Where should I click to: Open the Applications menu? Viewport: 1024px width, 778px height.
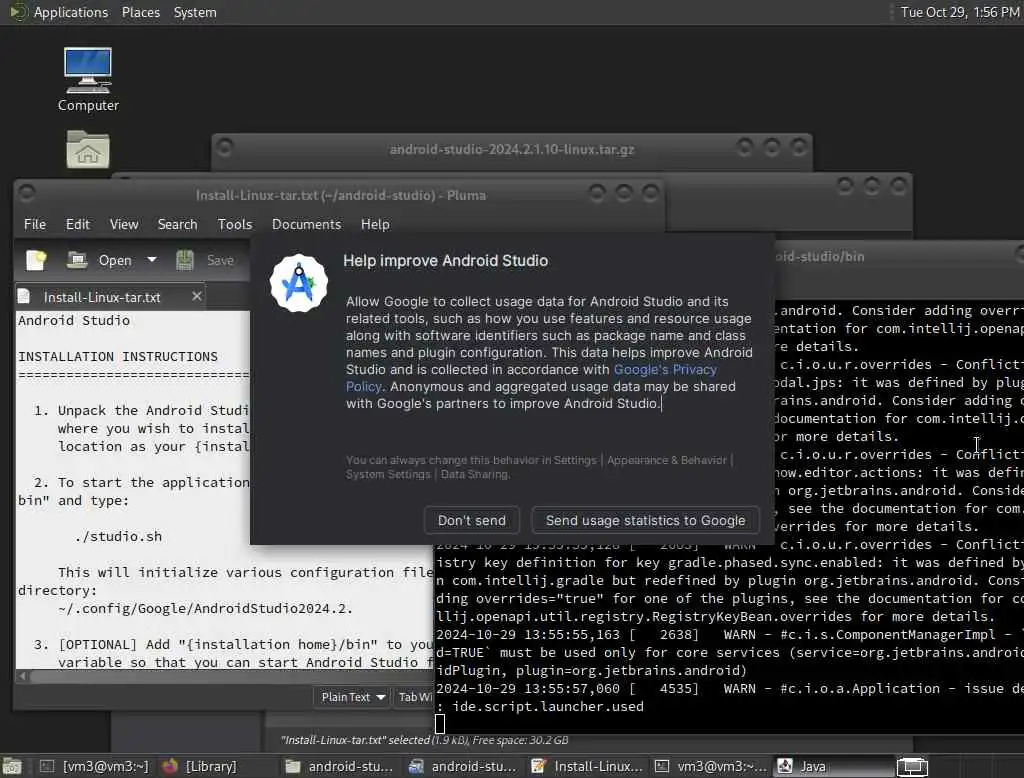pos(71,12)
